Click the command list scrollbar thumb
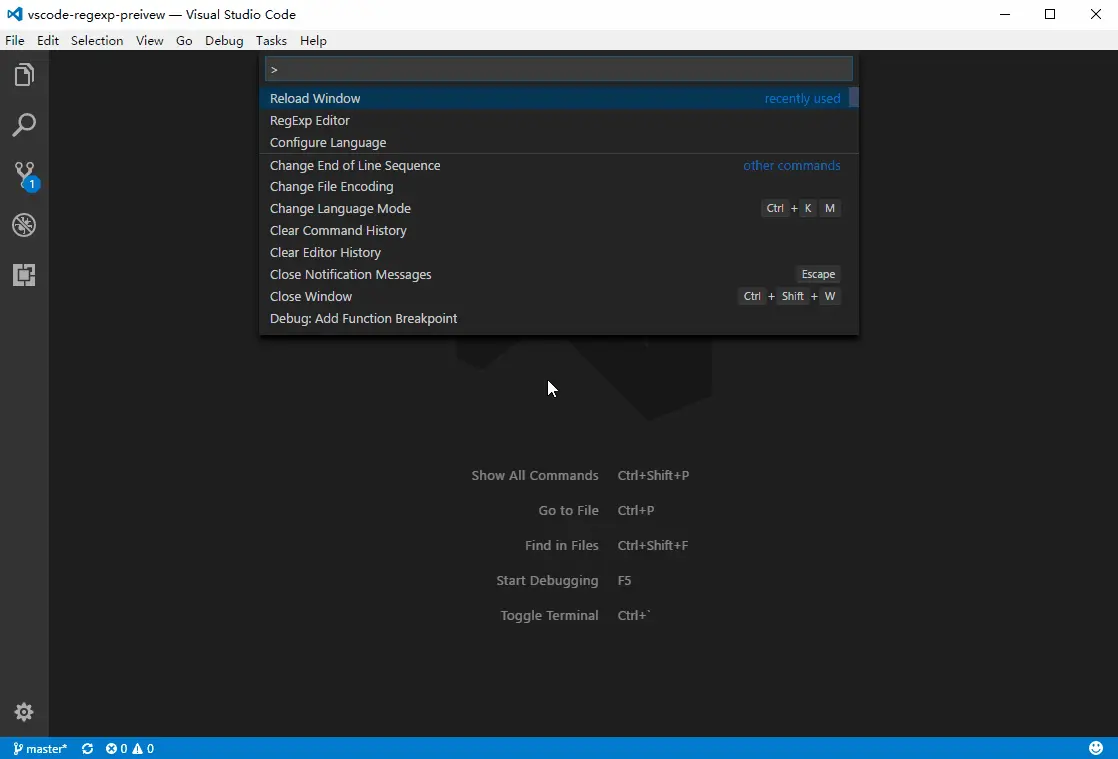Viewport: 1118px width, 759px height. click(x=853, y=97)
